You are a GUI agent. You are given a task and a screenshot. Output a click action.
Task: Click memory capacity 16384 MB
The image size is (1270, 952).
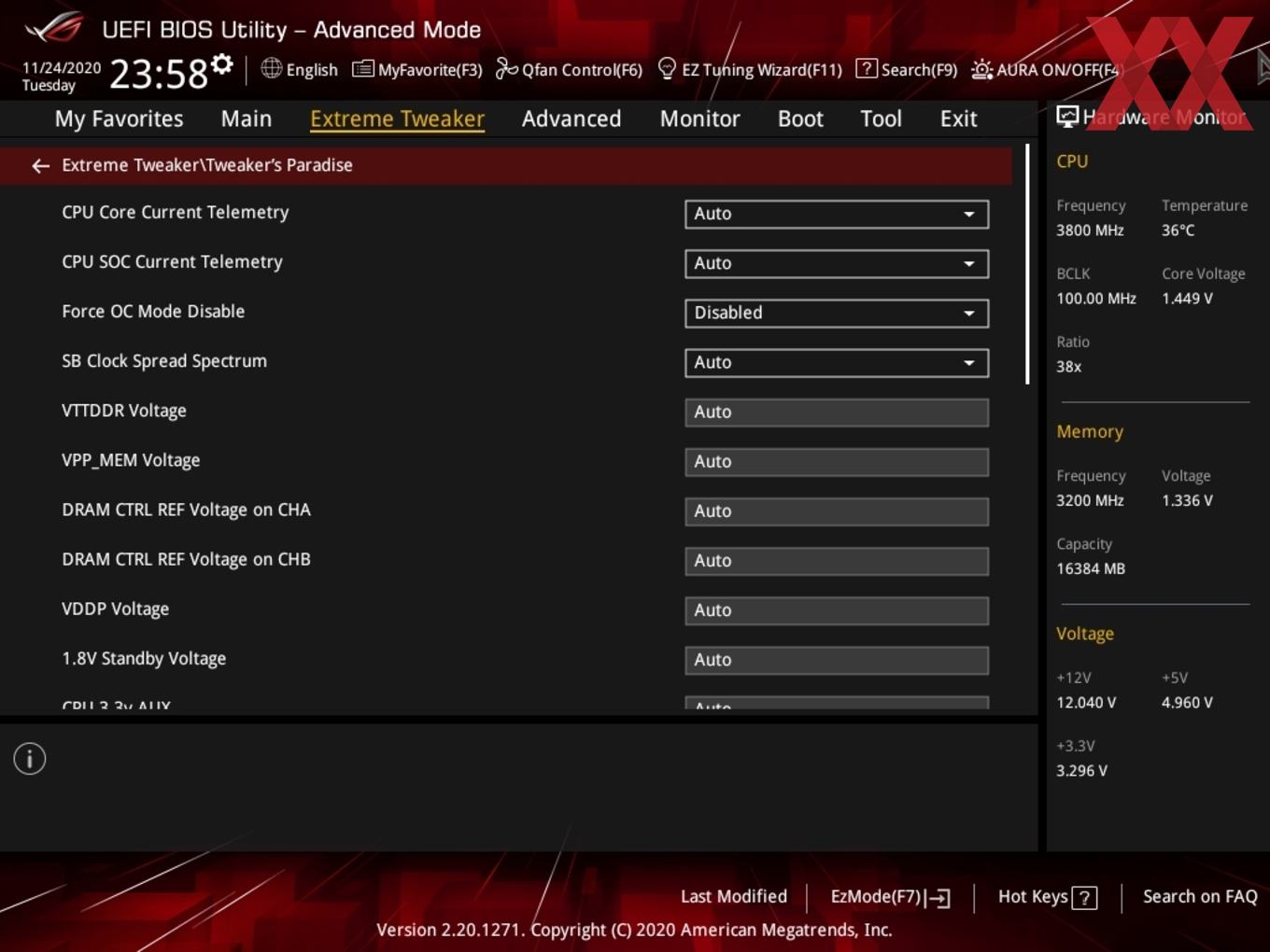click(1091, 568)
